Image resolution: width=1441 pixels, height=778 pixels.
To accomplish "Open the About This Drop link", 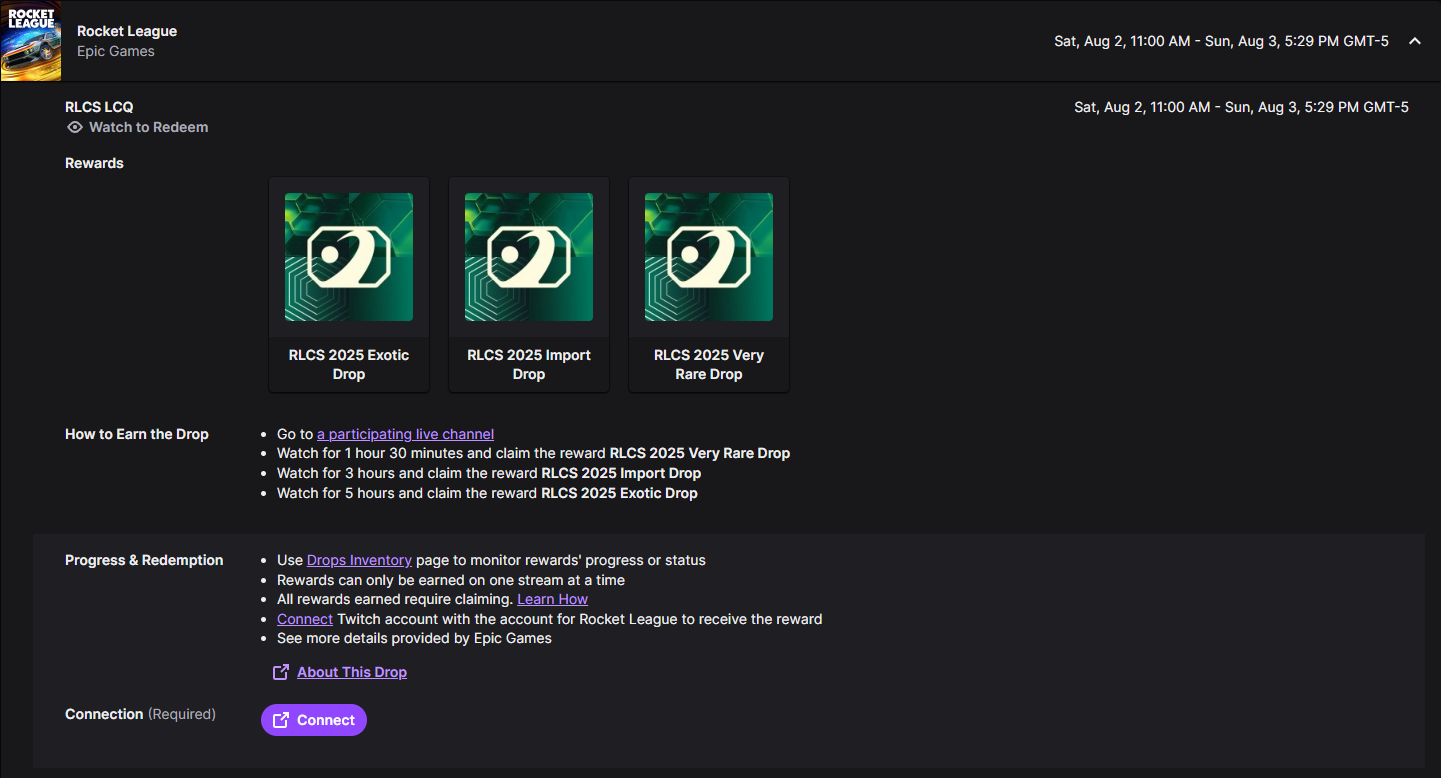I will tap(352, 672).
